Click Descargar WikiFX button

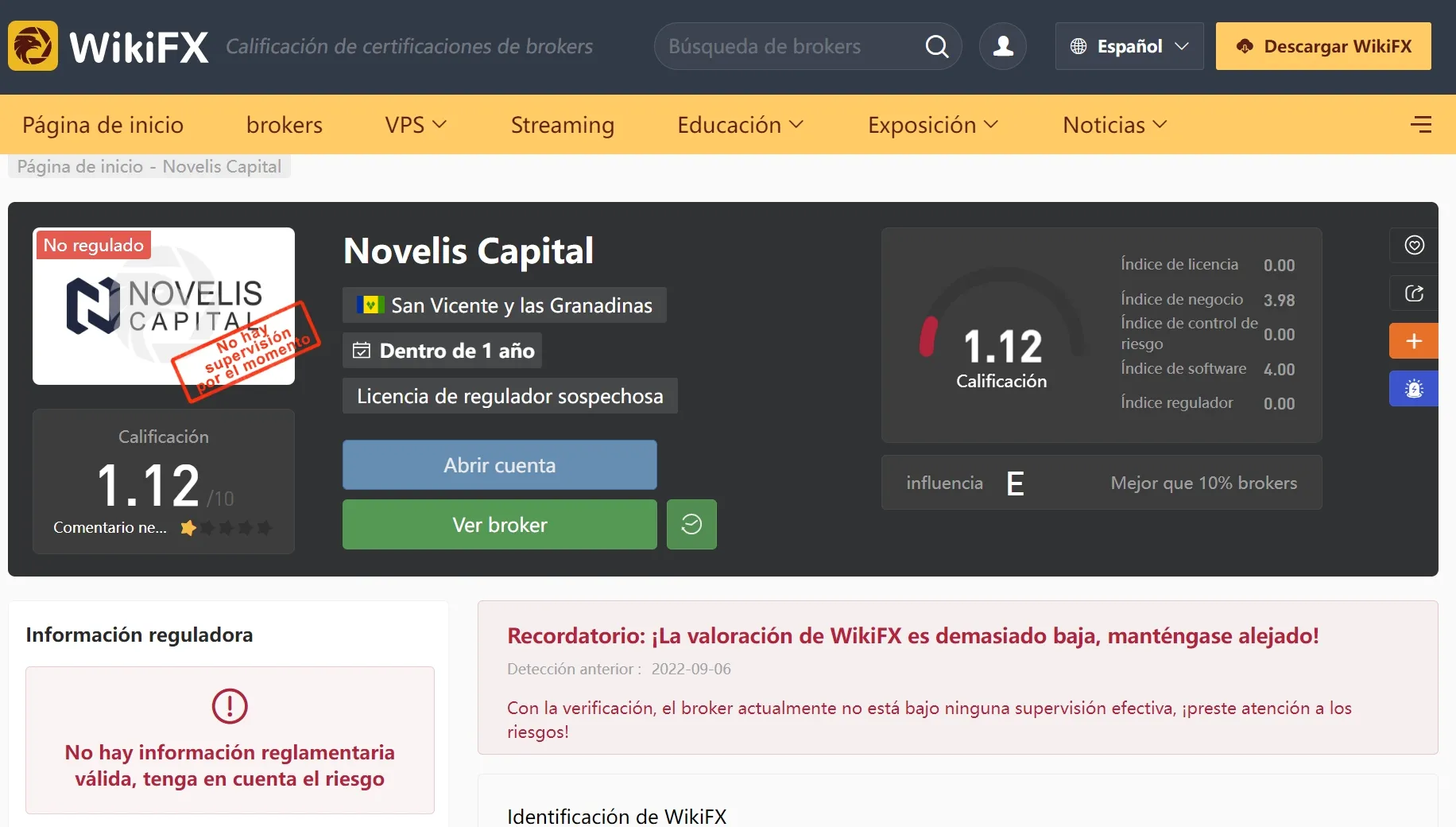pos(1323,46)
